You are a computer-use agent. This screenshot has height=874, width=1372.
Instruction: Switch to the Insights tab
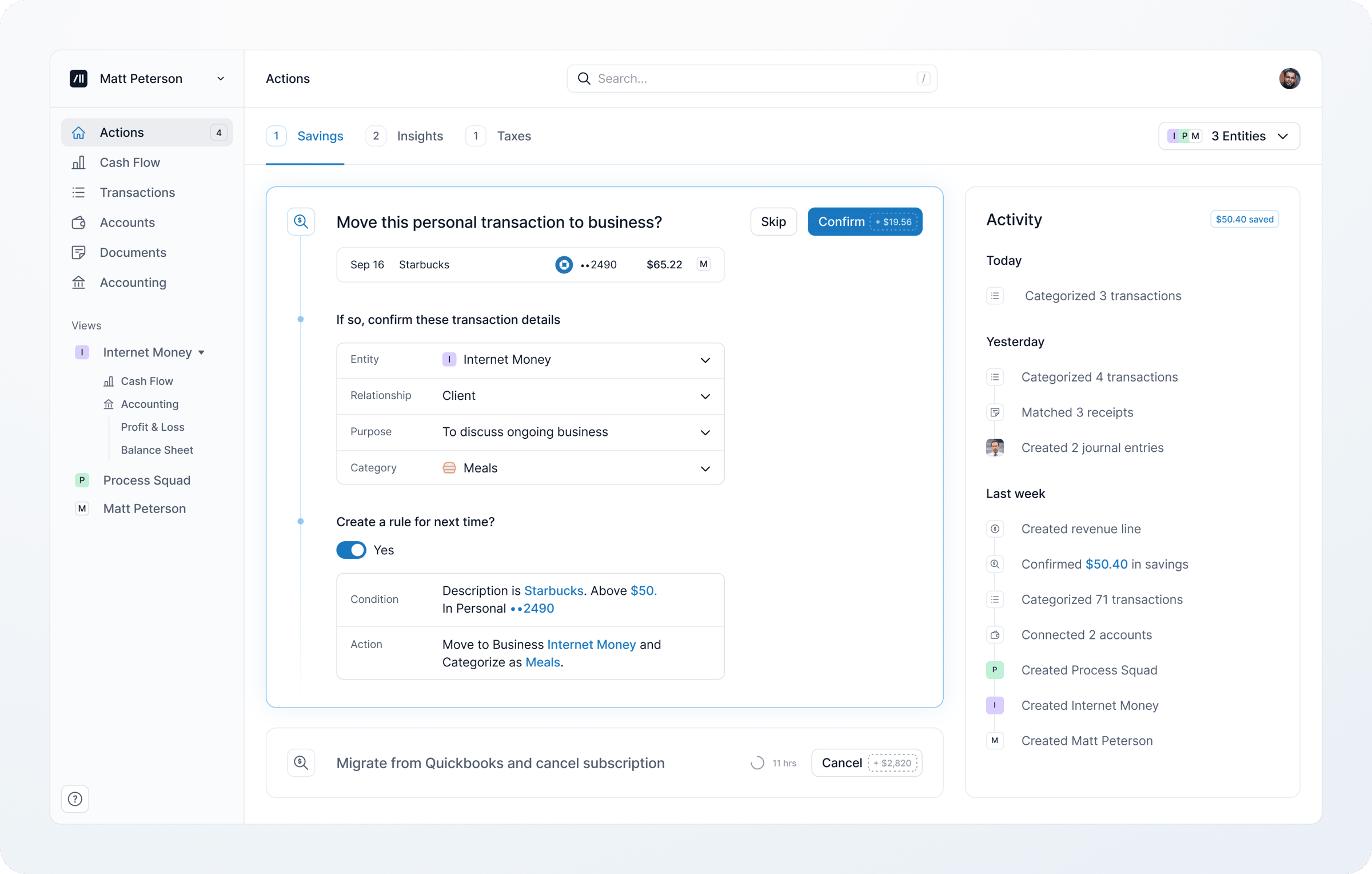click(419, 136)
